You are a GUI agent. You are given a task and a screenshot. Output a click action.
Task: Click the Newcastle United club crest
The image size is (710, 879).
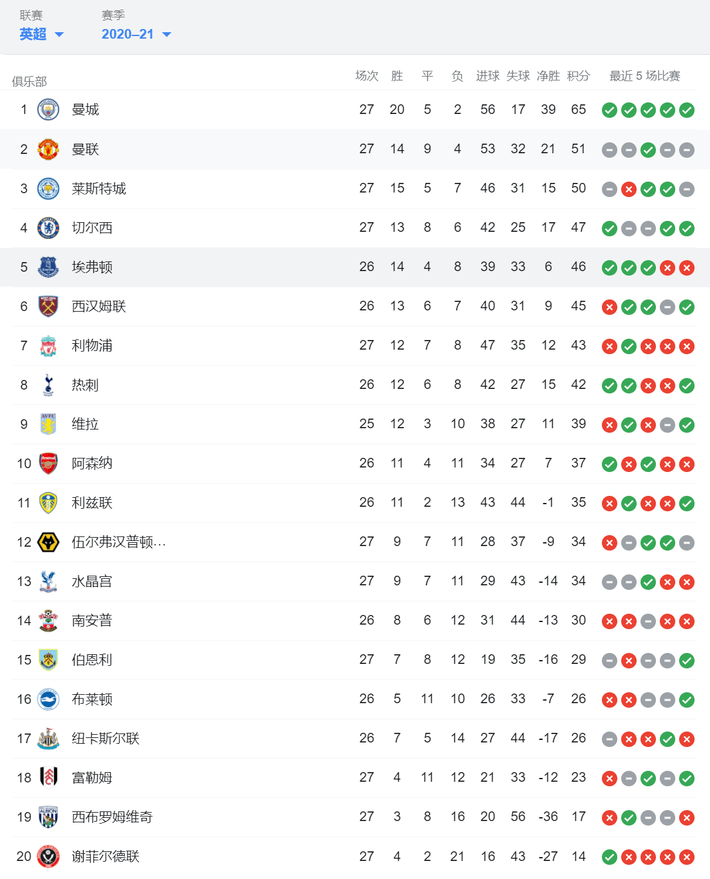[48, 739]
